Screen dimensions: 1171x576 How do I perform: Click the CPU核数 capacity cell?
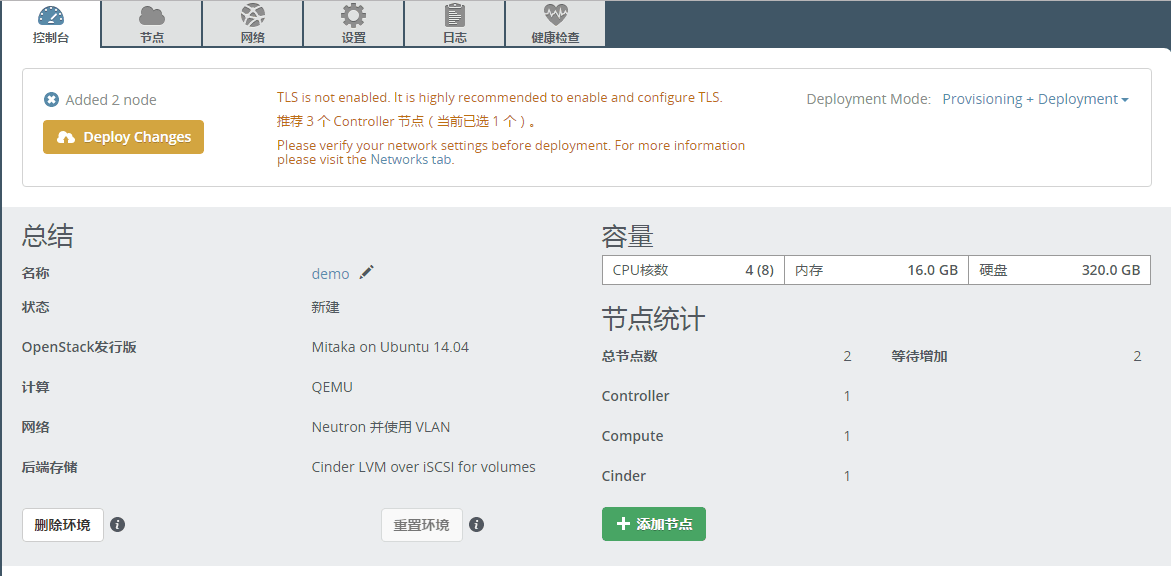(x=693, y=270)
